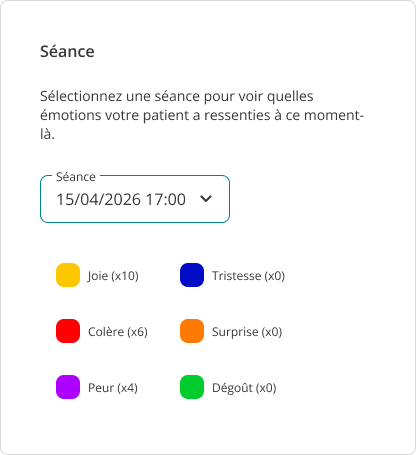Screen dimensions: 416x455
Task: Click the green Dégoût color swatch
Action: (192, 387)
